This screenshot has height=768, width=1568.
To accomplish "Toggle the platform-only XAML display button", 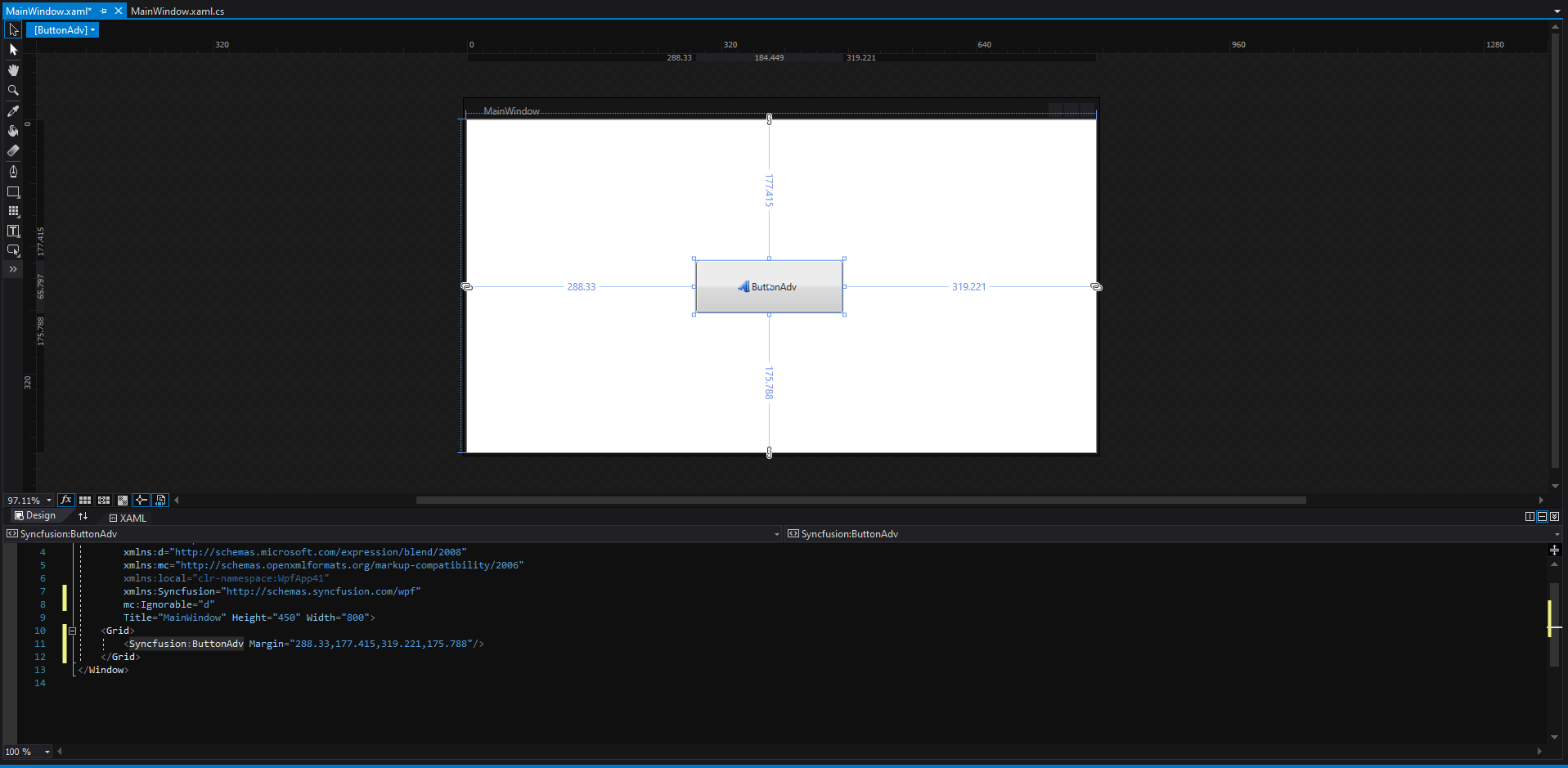I will tap(160, 500).
